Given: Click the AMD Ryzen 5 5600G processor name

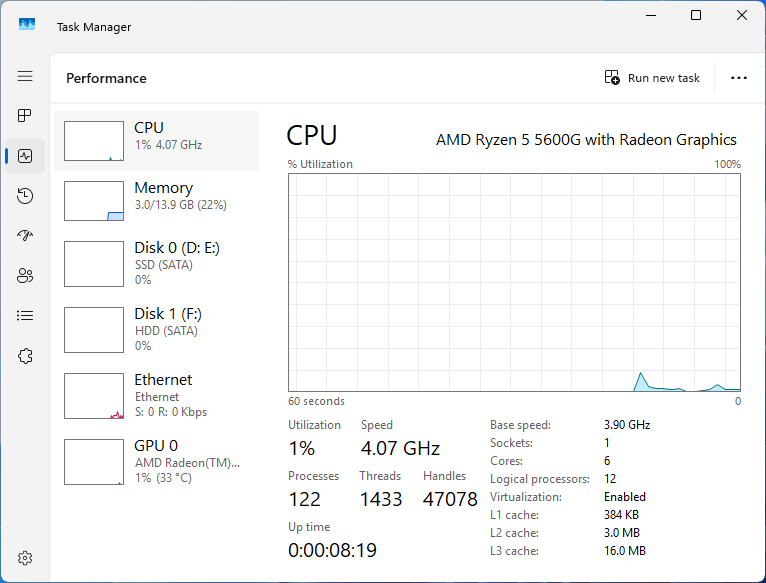Looking at the screenshot, I should pyautogui.click(x=586, y=140).
